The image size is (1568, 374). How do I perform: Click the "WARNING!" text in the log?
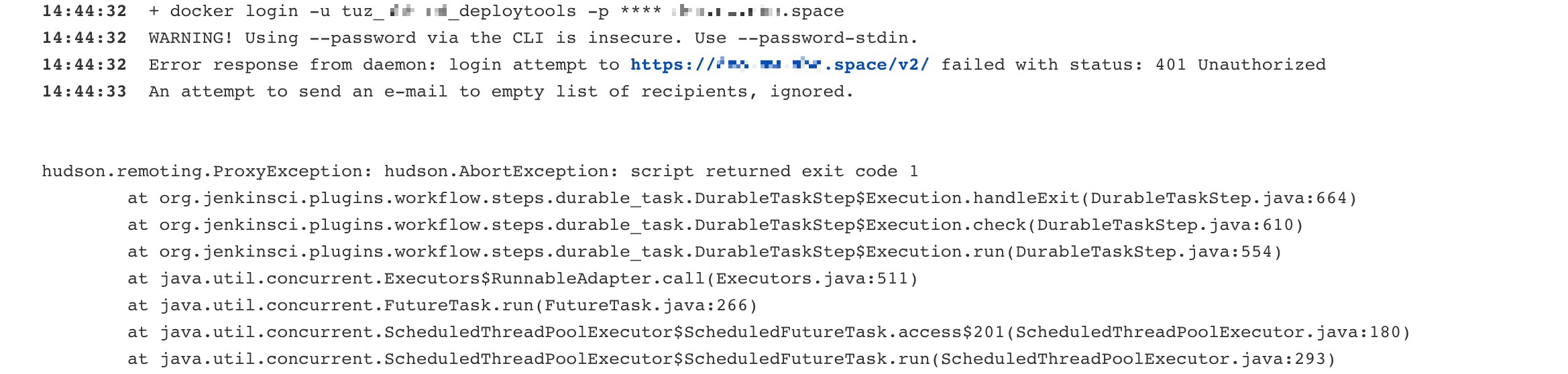tap(190, 38)
